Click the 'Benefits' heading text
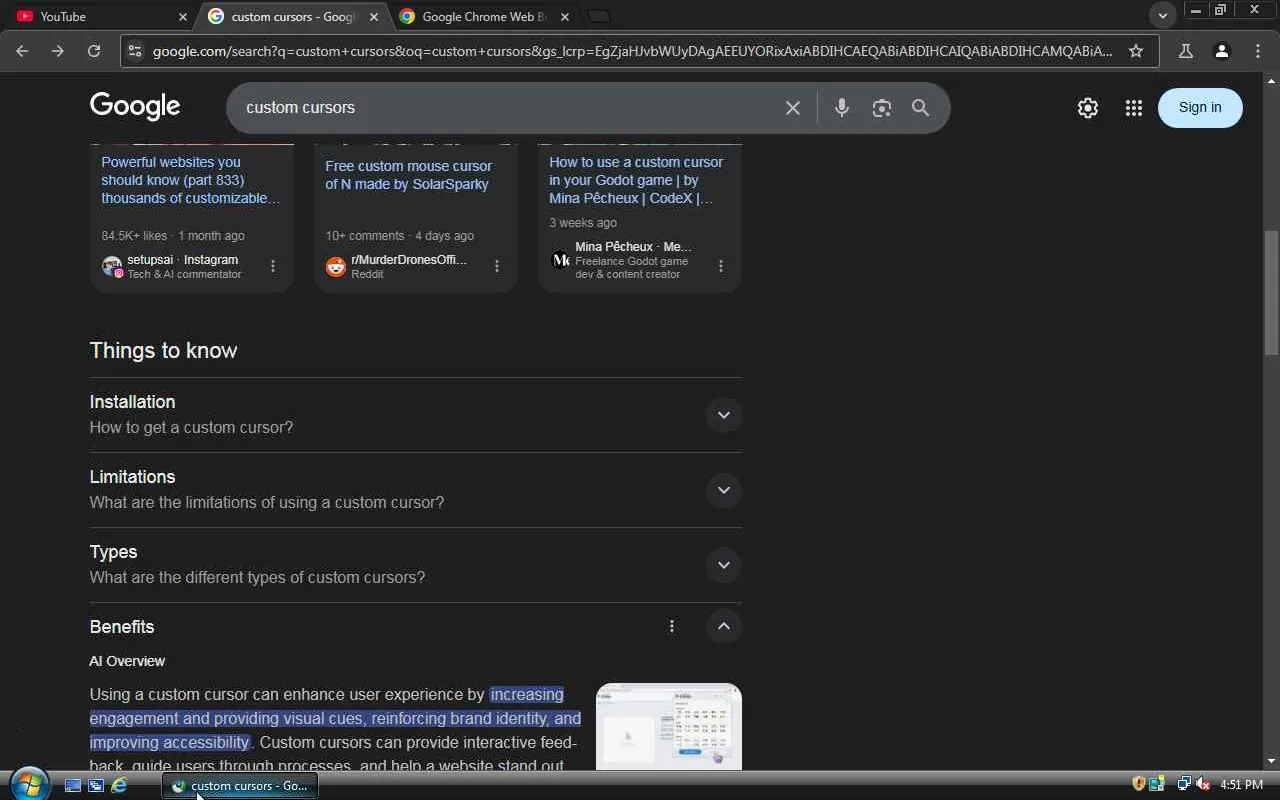 point(122,627)
